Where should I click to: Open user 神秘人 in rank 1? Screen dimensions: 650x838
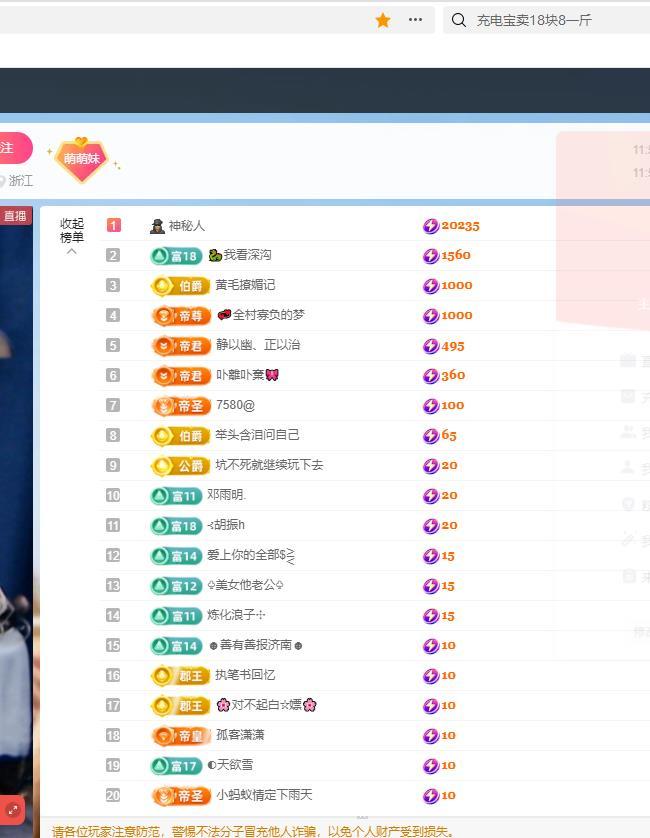pos(187,226)
